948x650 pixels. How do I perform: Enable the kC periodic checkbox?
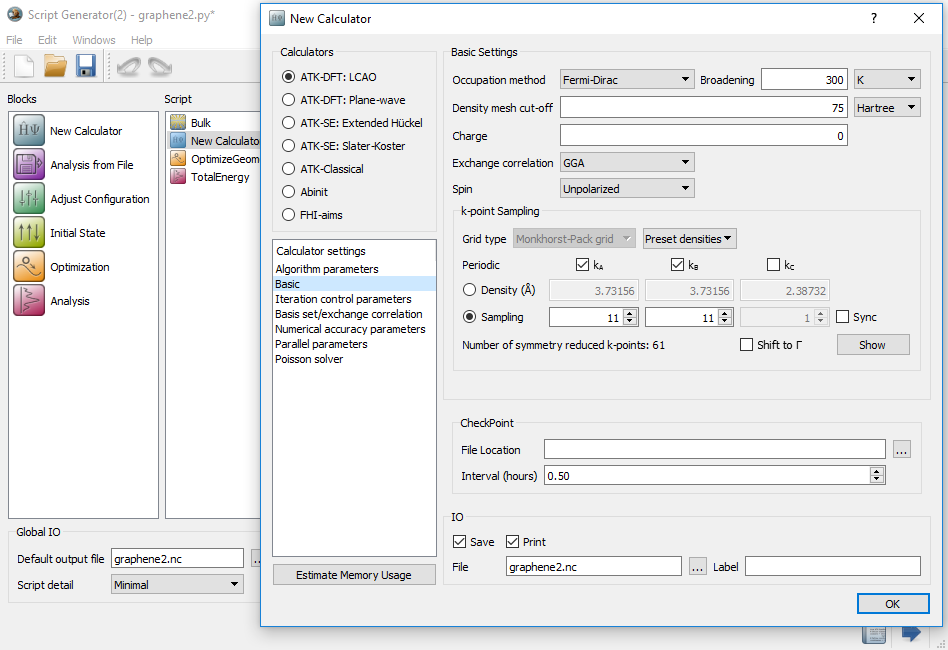click(x=773, y=264)
